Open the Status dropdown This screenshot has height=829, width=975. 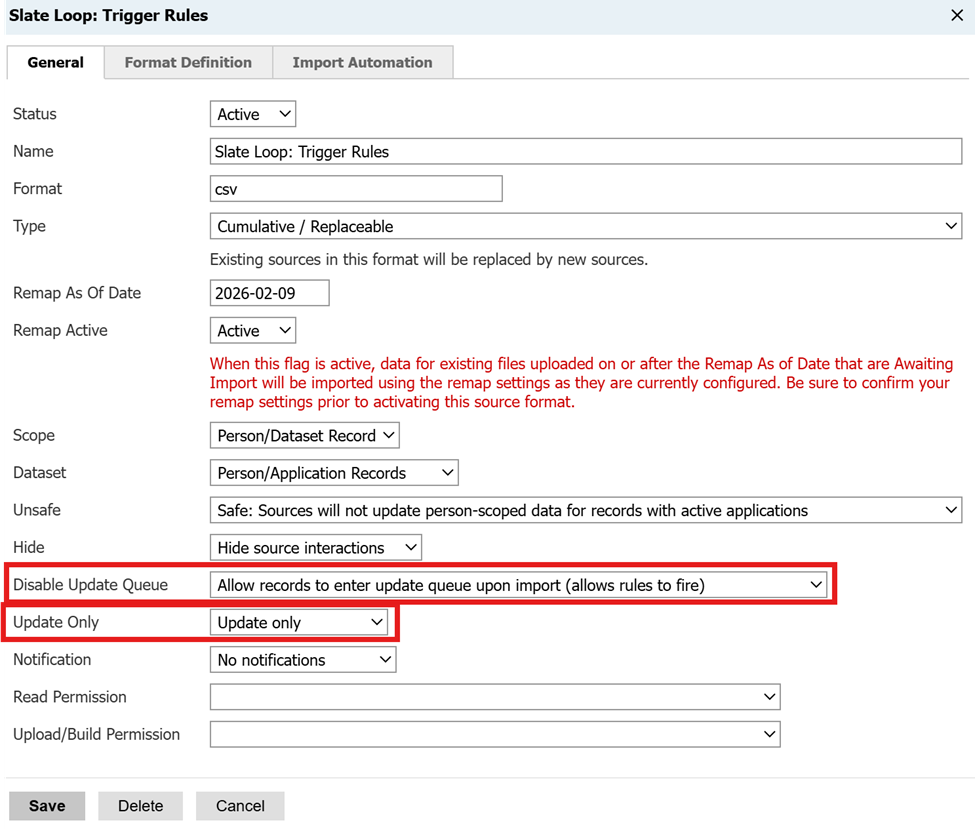tap(253, 114)
